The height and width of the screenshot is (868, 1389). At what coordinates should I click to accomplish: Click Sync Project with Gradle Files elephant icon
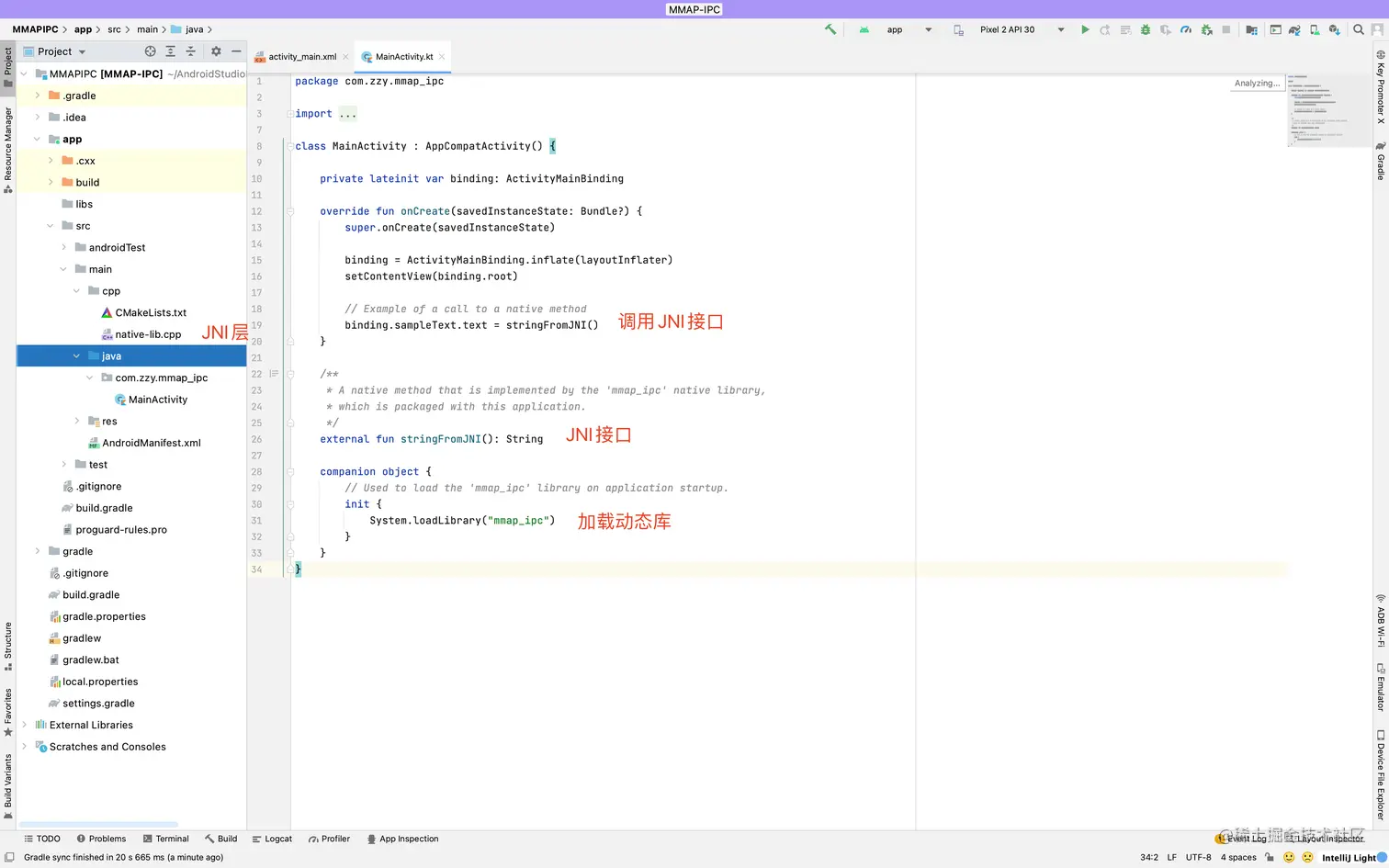tap(1294, 29)
